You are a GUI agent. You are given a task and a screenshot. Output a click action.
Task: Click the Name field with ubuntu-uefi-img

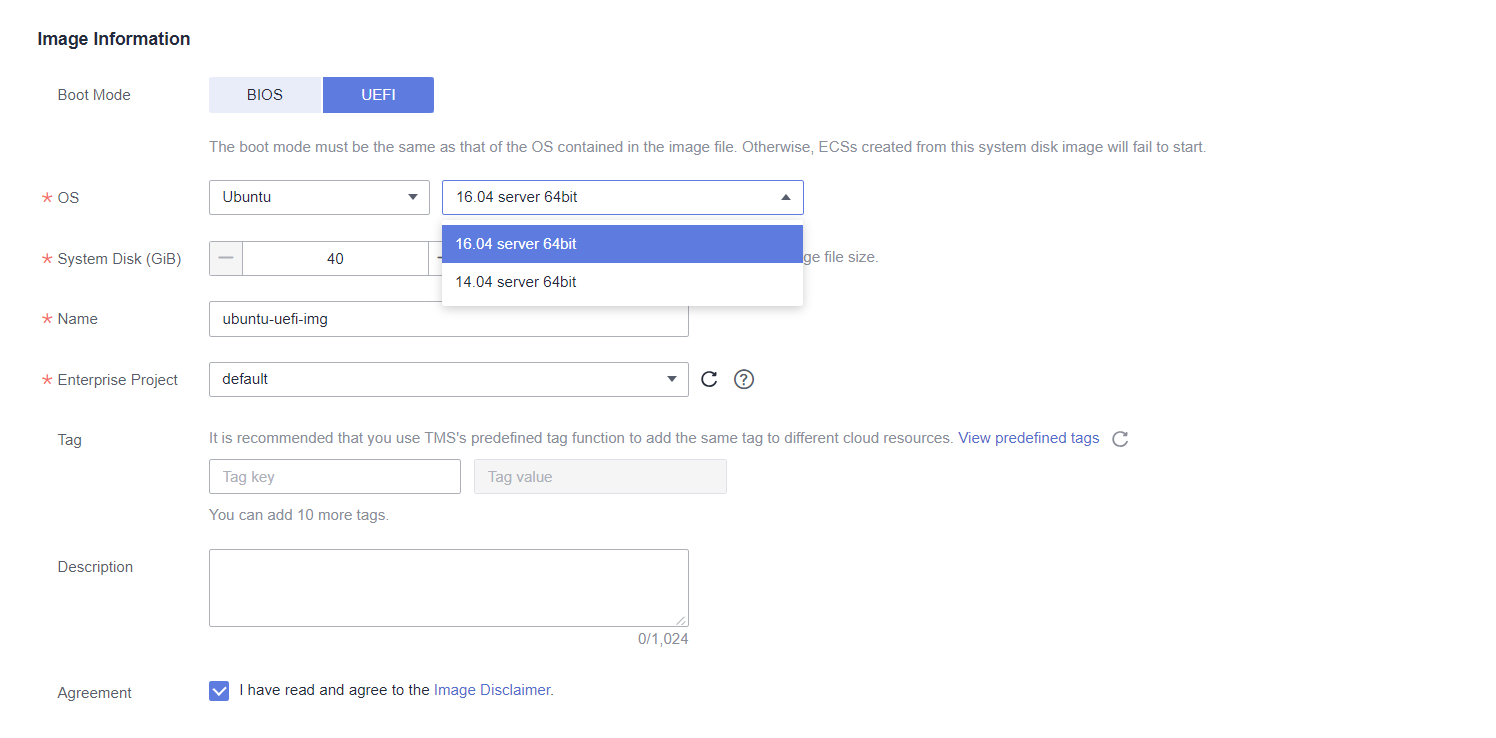448,319
